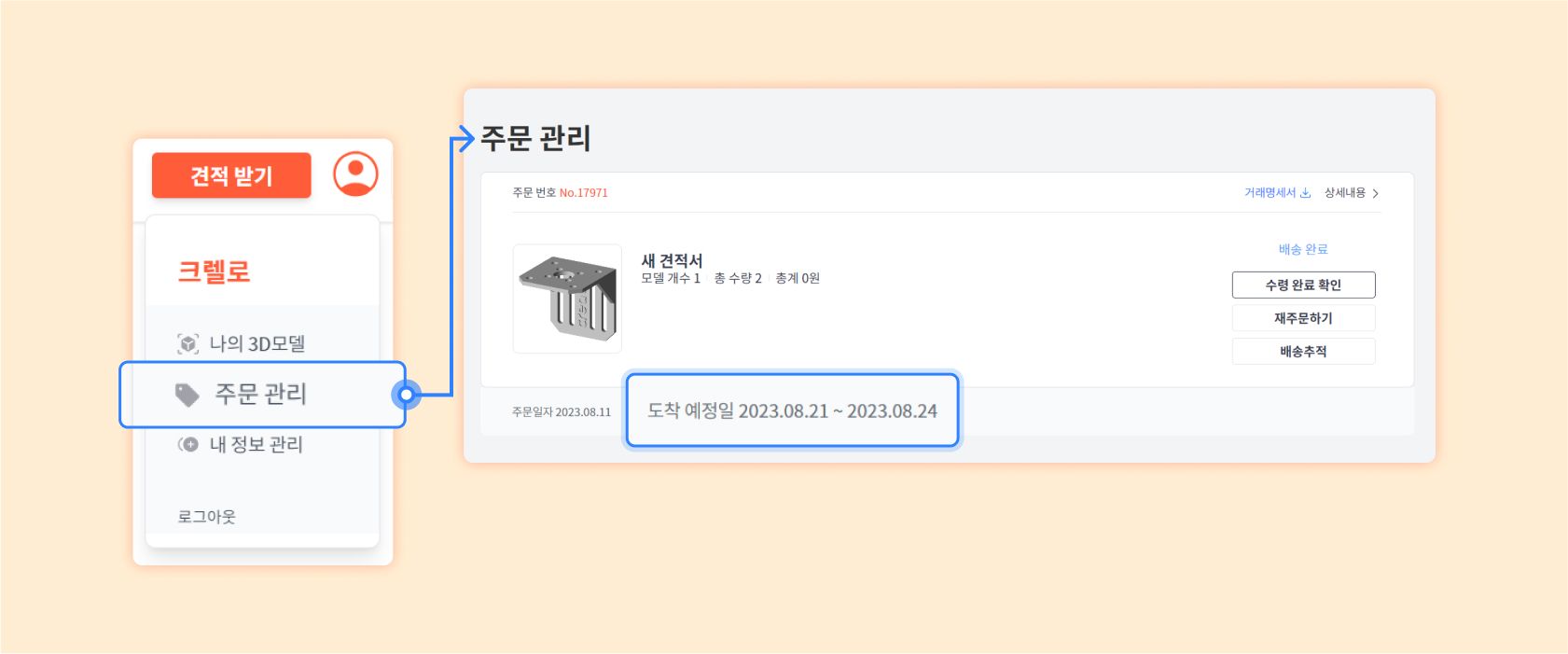1568x654 pixels.
Task: Download the 거래명세서 statement link
Action: coord(1270,193)
